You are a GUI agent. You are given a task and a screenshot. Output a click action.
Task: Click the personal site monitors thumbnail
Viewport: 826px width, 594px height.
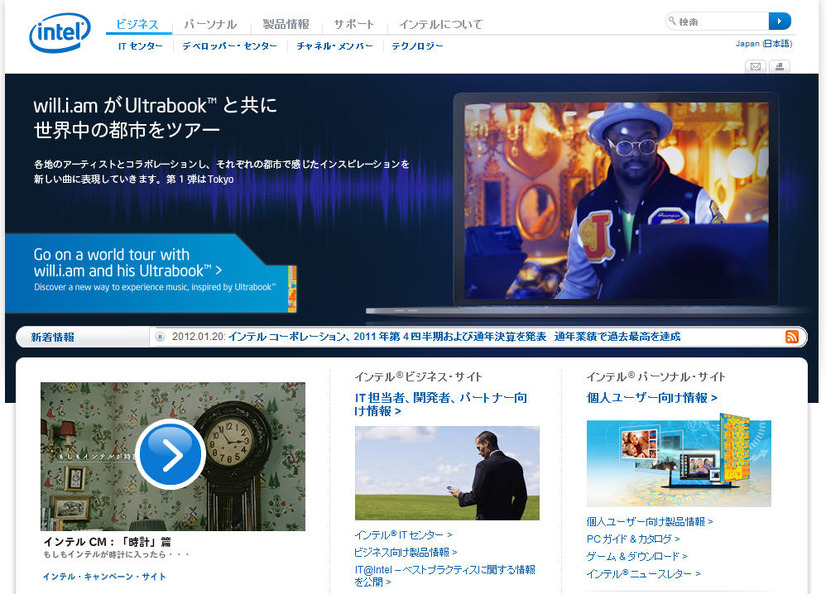pos(679,461)
